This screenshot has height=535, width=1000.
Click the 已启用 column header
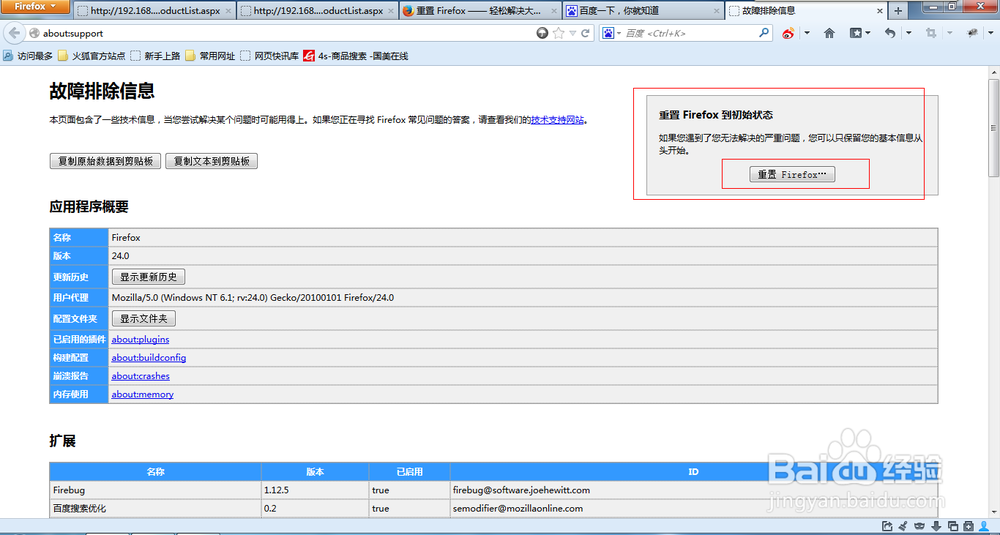click(x=409, y=472)
